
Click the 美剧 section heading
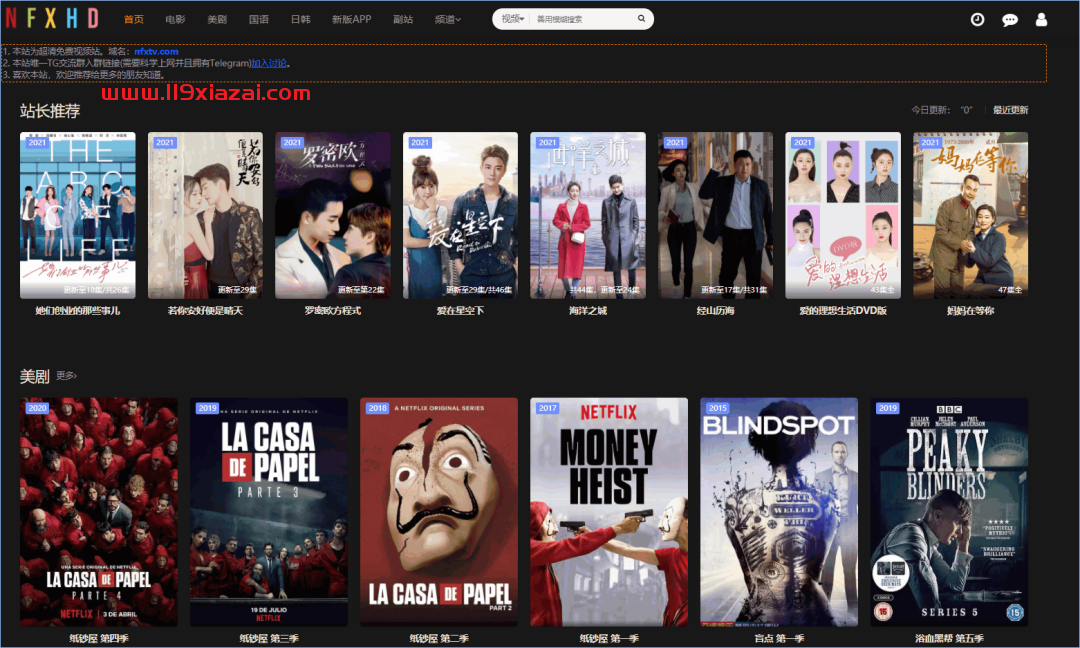34,376
